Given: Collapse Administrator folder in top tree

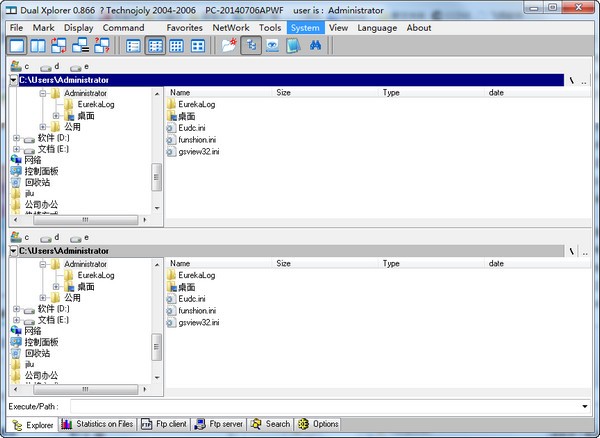Looking at the screenshot, I should pyautogui.click(x=43, y=93).
